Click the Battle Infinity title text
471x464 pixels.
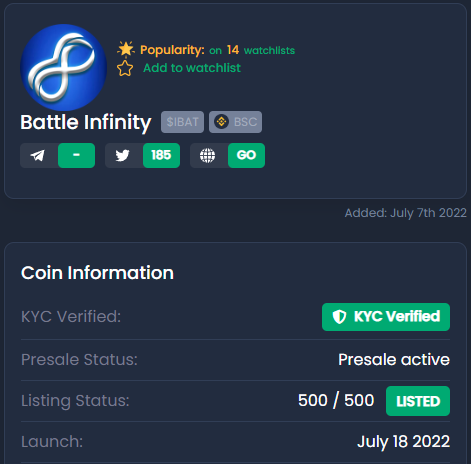pos(86,123)
